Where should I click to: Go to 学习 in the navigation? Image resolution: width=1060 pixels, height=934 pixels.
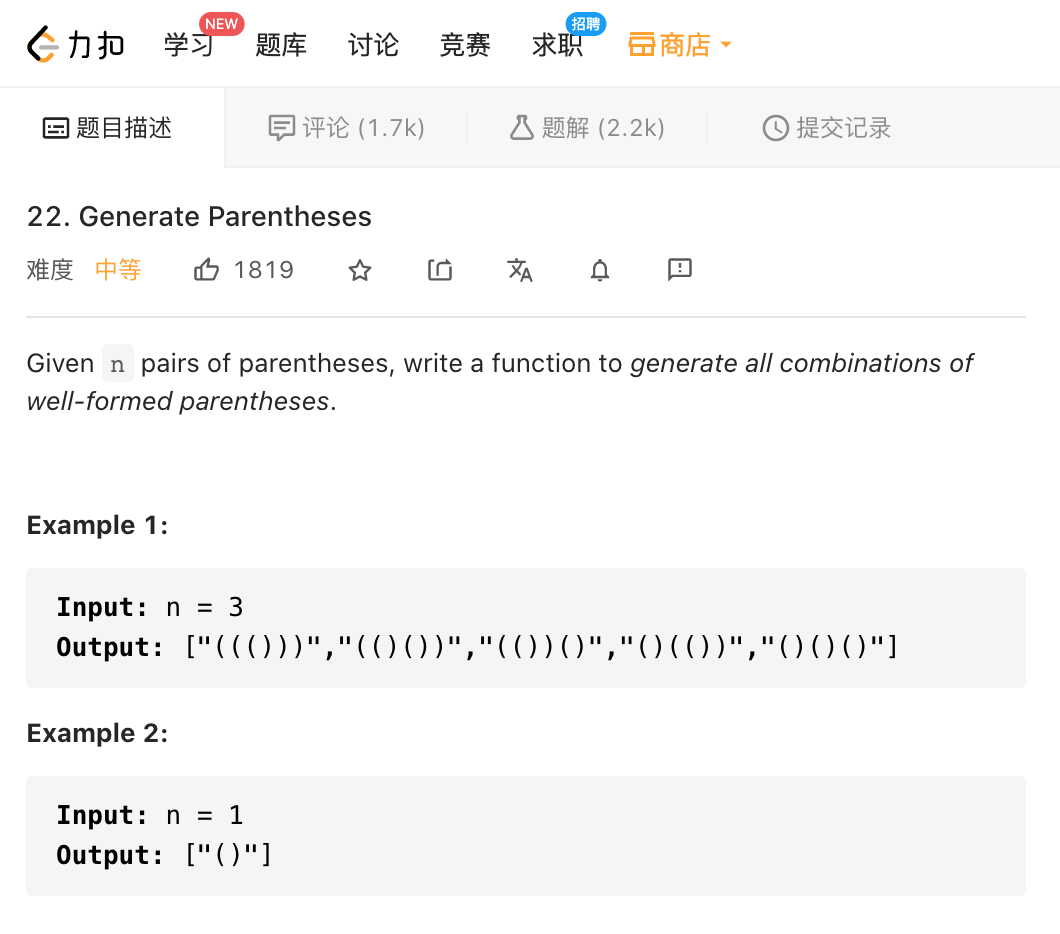coord(189,45)
